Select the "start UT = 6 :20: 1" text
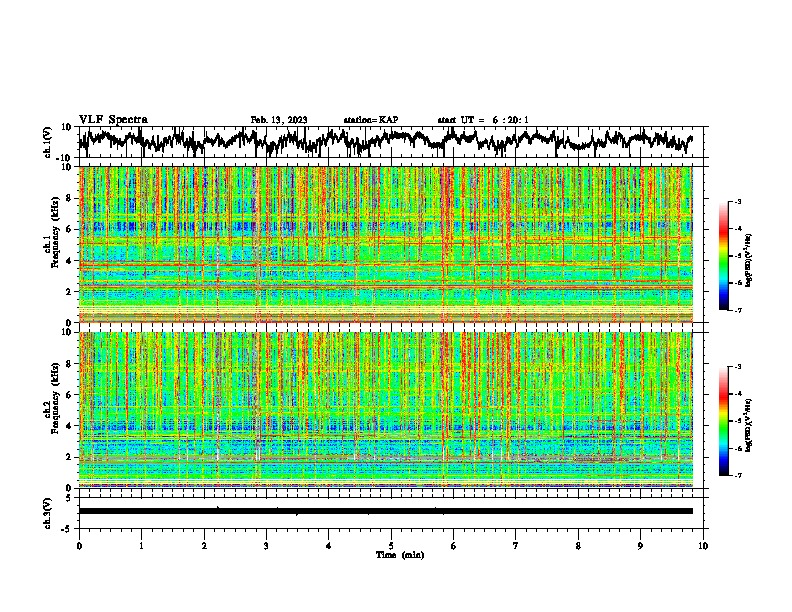The height and width of the screenshot is (612, 792). tap(483, 120)
